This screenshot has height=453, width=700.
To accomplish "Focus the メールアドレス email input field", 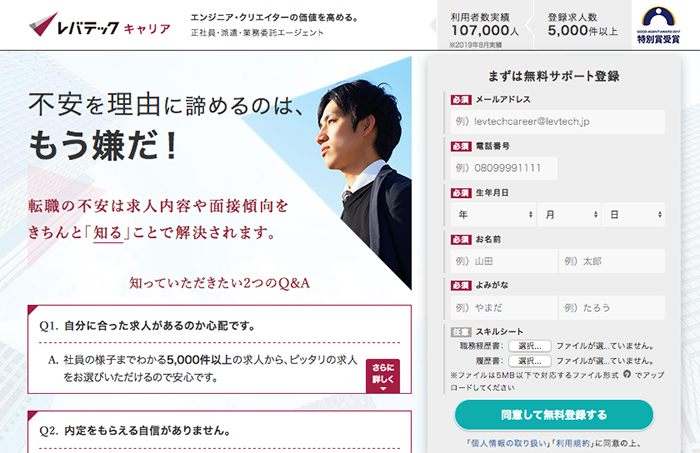I will (558, 121).
